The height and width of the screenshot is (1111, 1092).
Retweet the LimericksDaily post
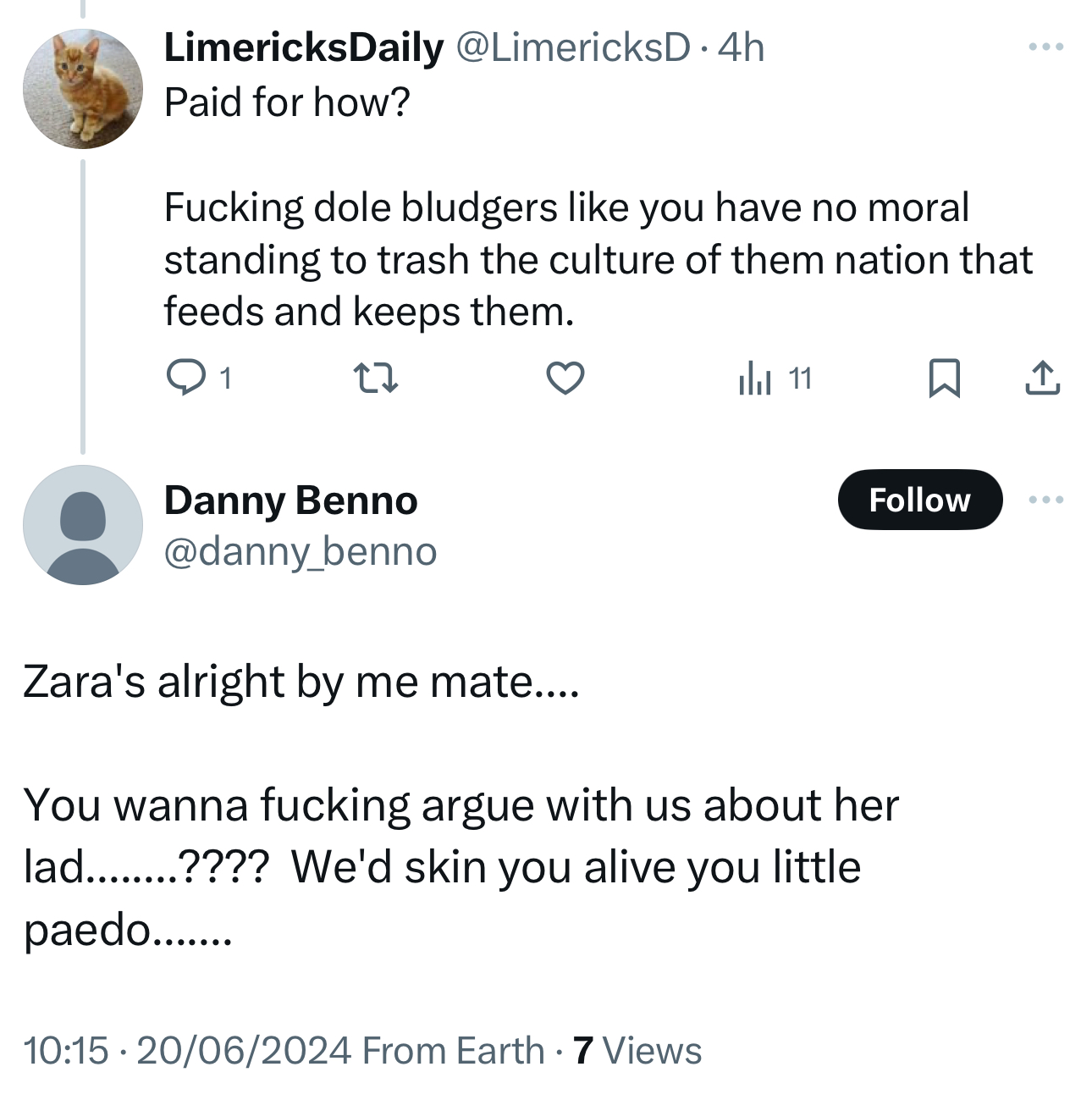tap(375, 378)
